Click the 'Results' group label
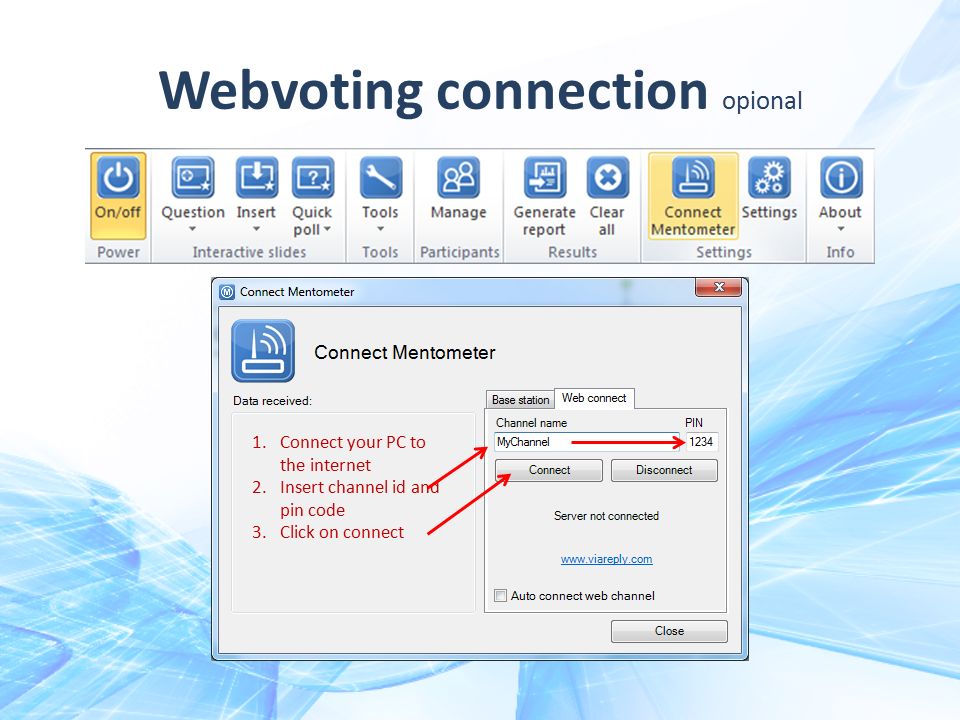960x720 pixels. 572,252
